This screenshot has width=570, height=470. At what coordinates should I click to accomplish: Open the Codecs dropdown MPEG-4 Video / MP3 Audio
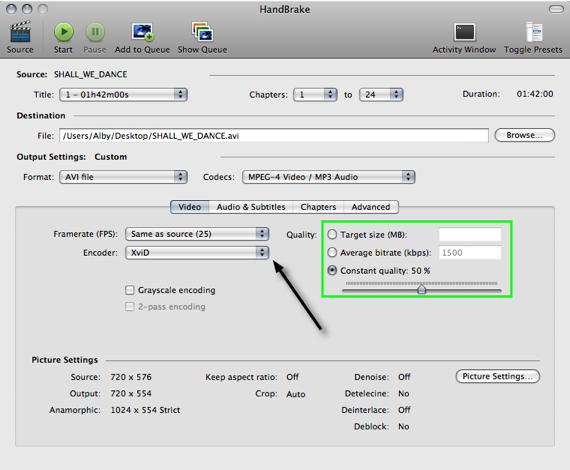[329, 177]
